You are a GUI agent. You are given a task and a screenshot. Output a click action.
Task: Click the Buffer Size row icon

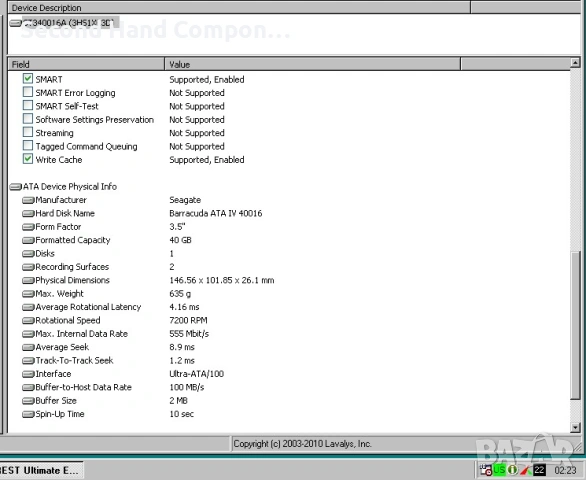(28, 401)
